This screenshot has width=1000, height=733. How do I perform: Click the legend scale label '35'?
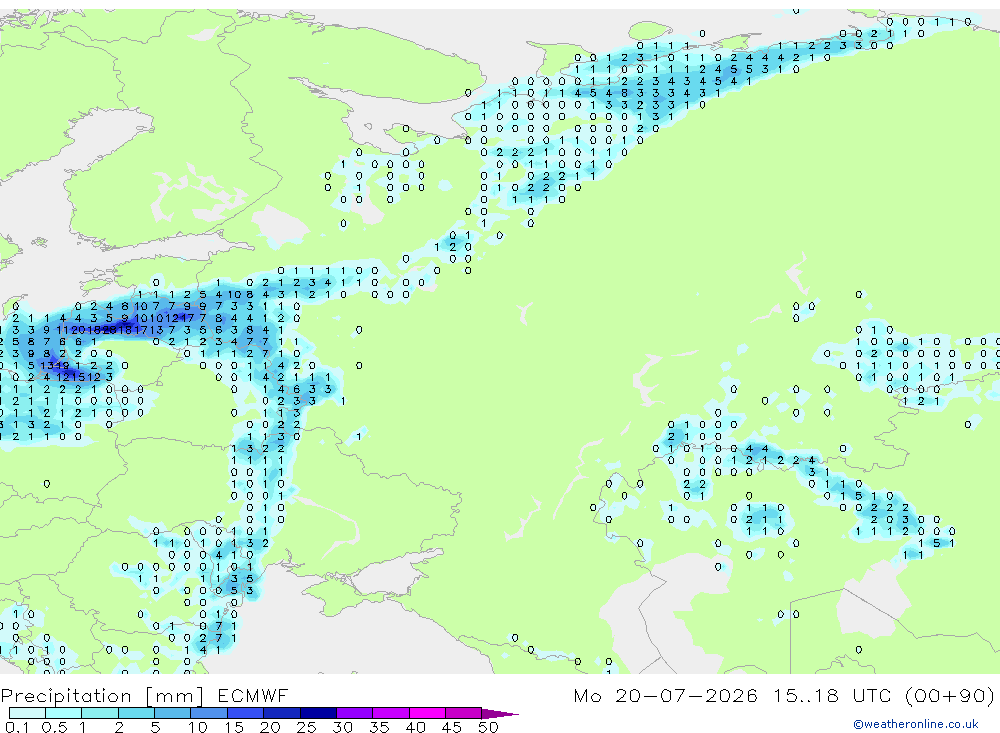click(x=379, y=727)
